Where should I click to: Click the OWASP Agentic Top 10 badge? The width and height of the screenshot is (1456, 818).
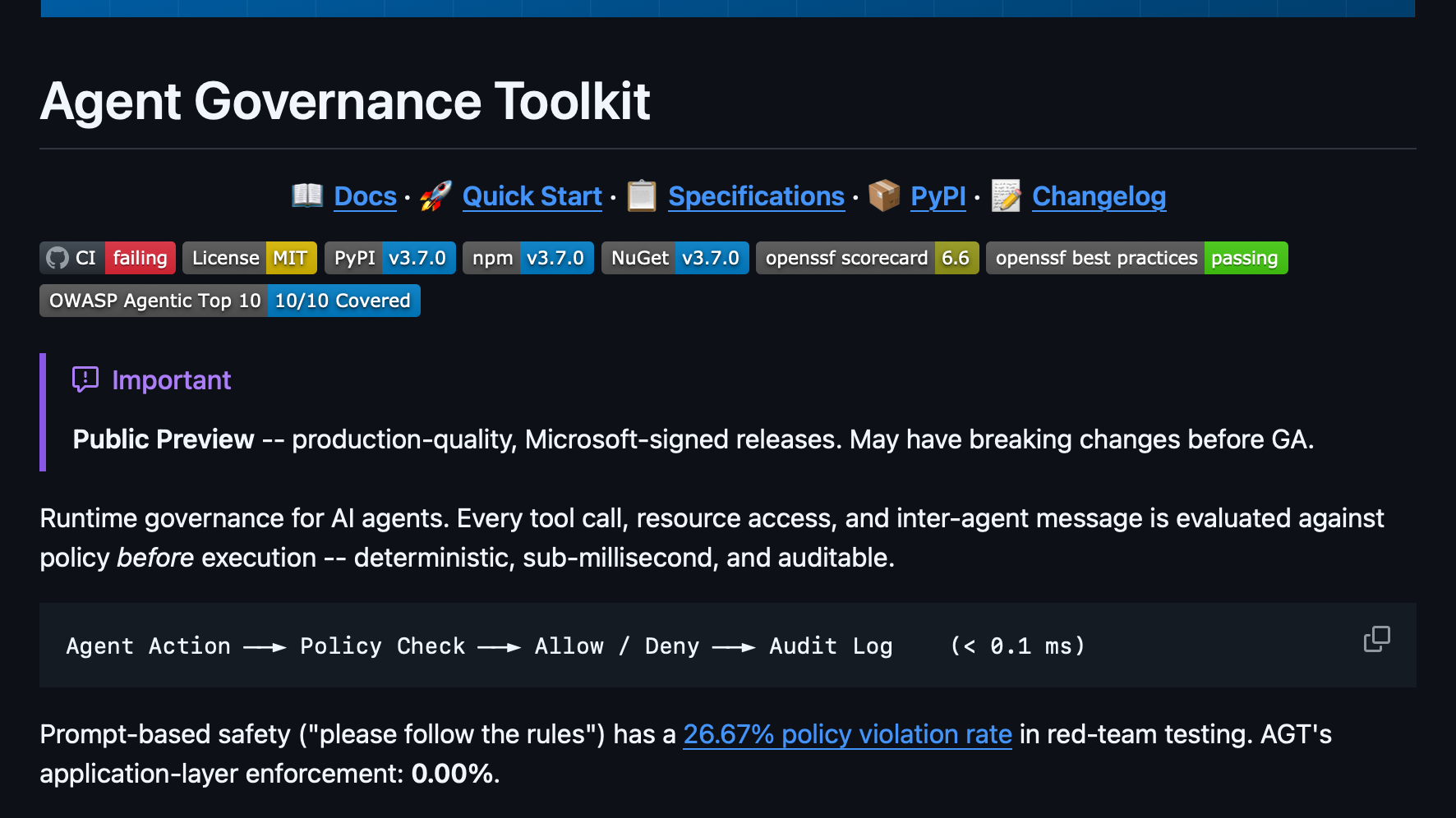click(230, 301)
